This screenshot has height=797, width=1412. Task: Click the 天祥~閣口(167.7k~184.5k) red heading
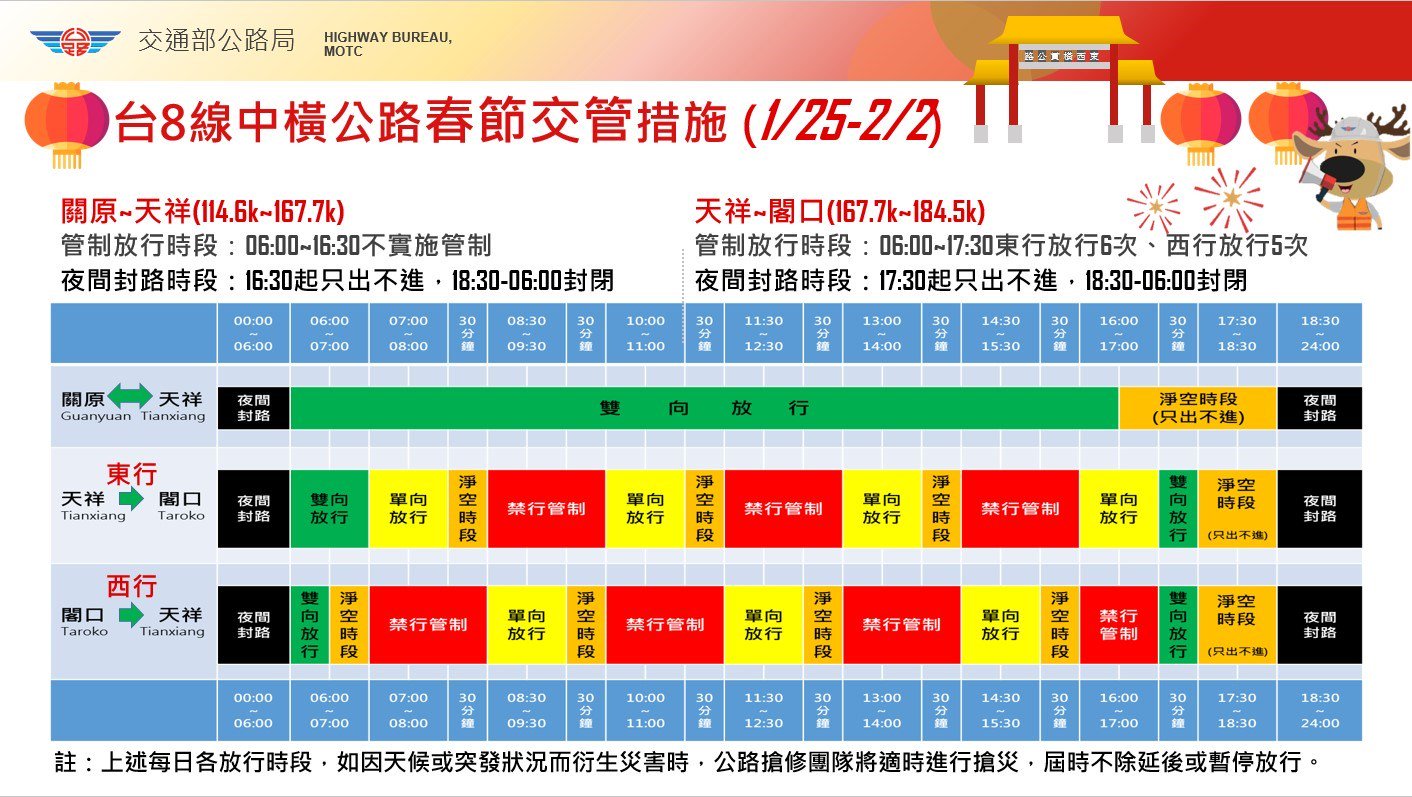click(840, 212)
